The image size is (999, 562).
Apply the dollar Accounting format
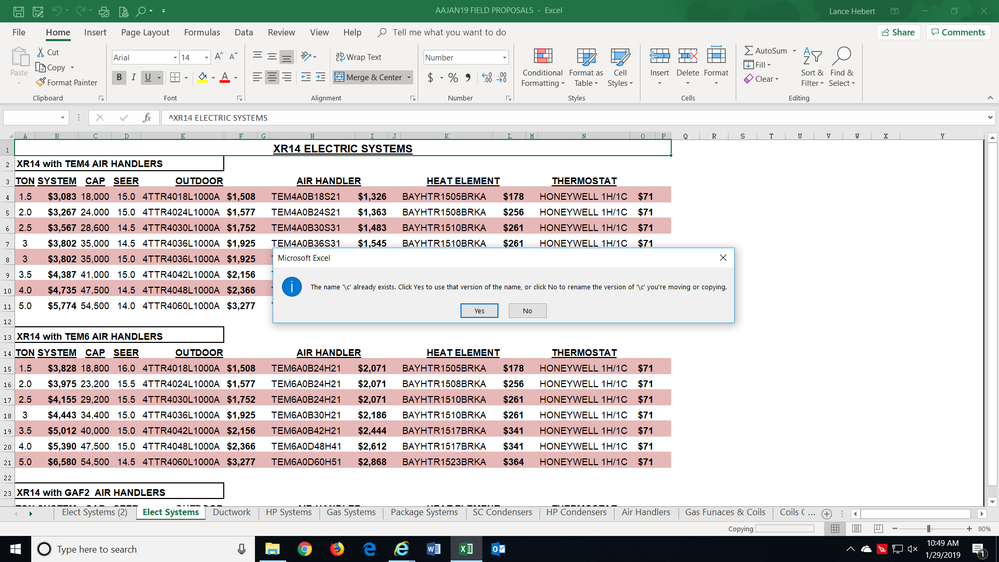[x=430, y=78]
